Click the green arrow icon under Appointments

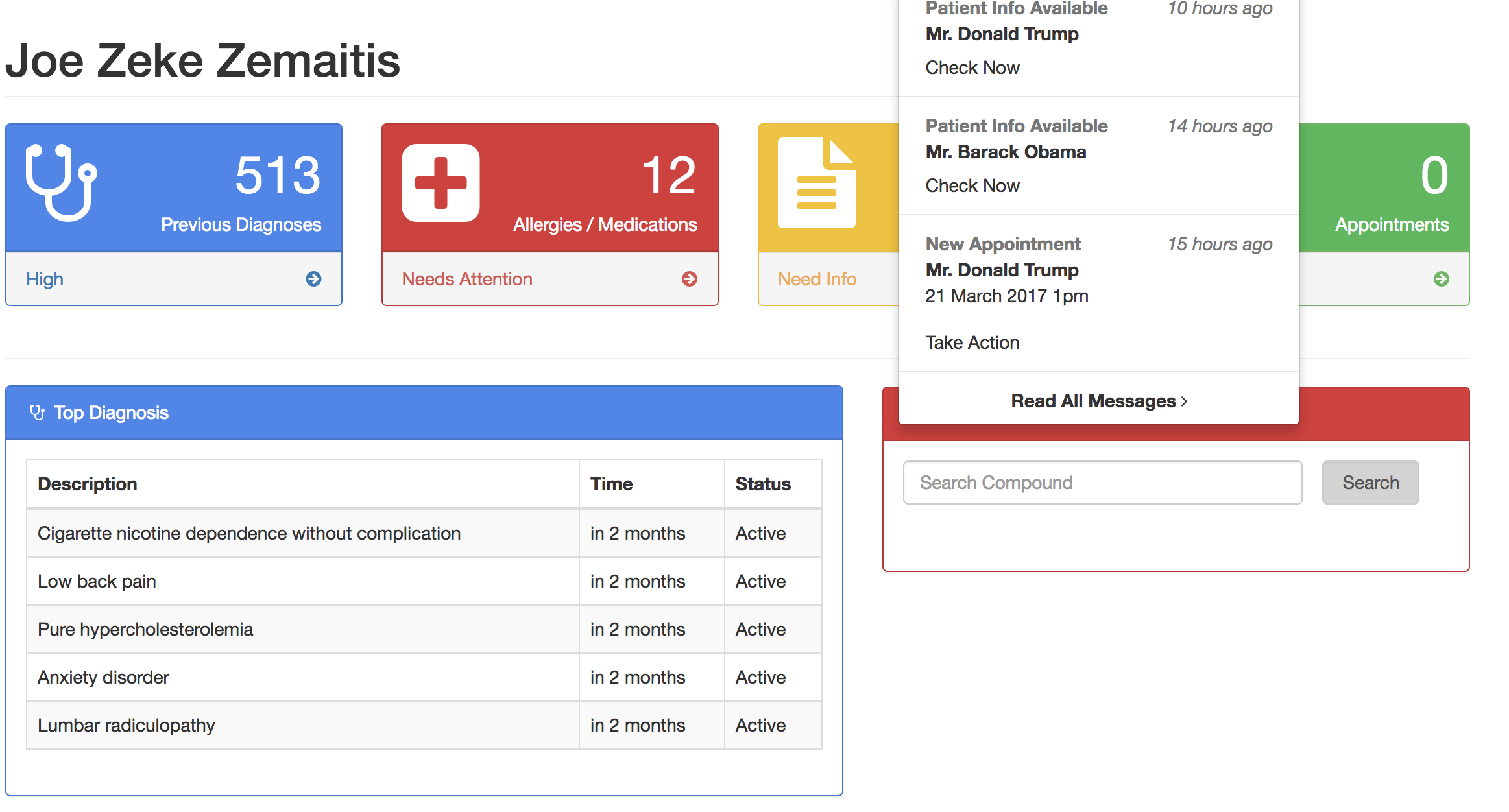click(1441, 279)
